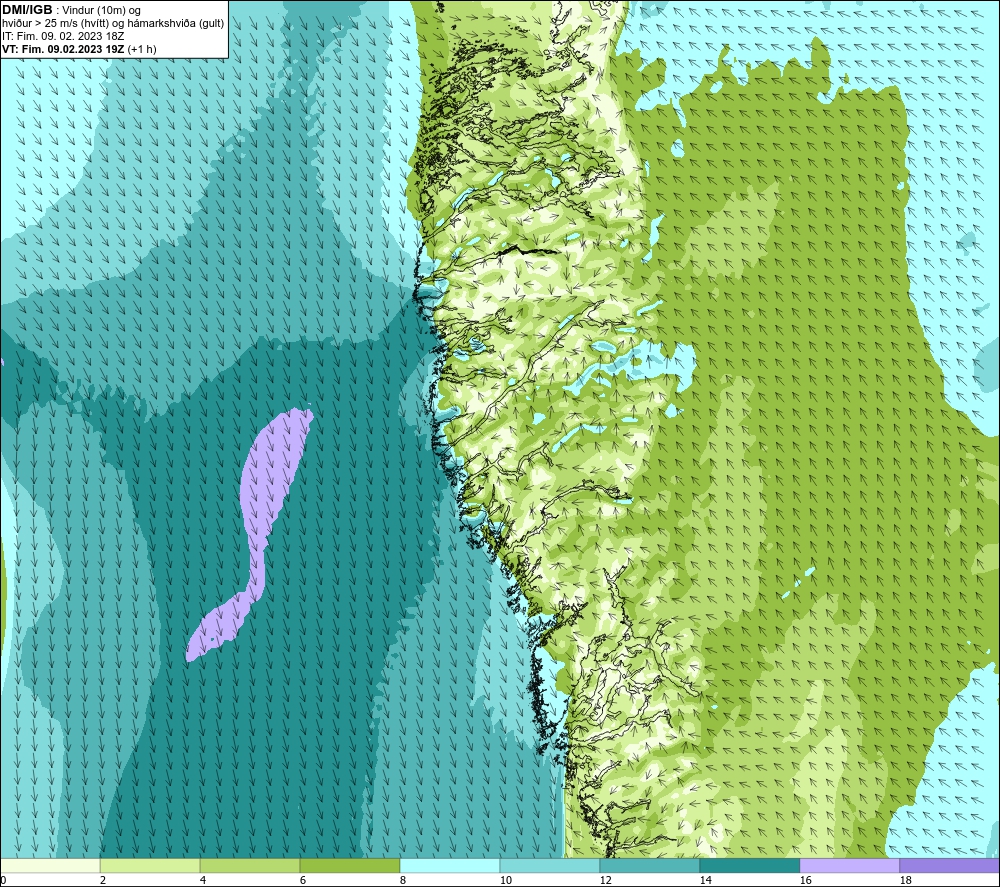This screenshot has height=887, width=1000.
Task: Click the medium green 4–6 m/s legend swatch
Action: point(250,865)
